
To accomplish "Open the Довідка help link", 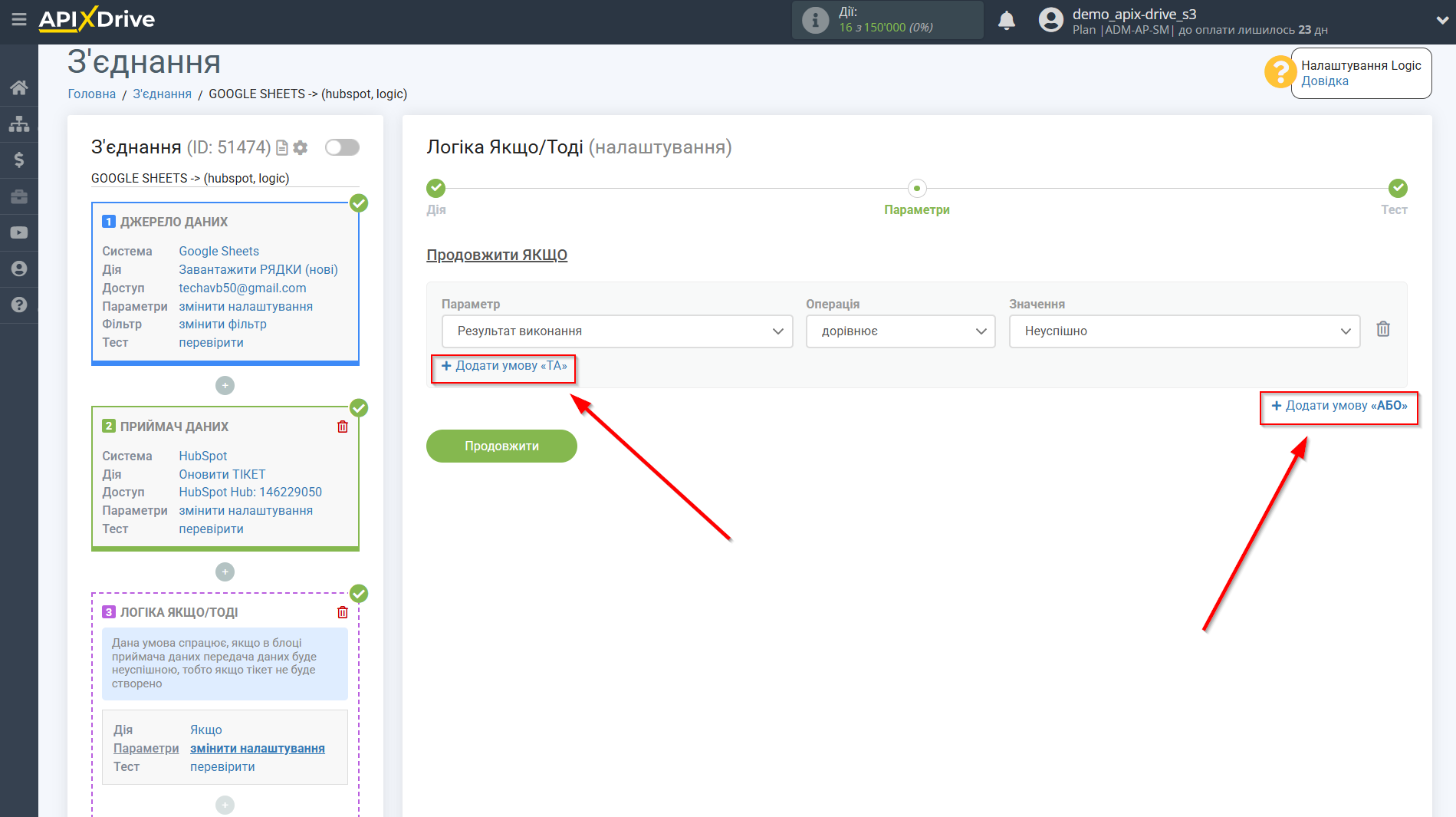I will 1325,81.
